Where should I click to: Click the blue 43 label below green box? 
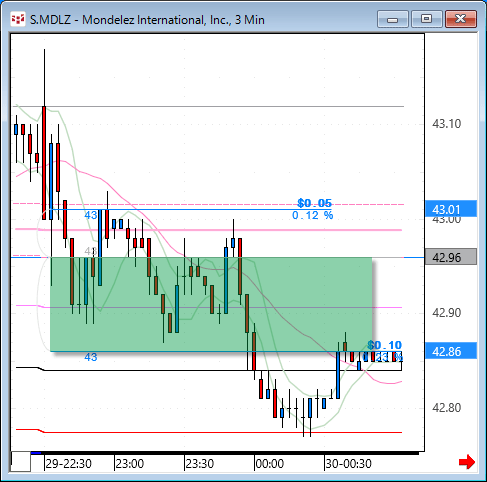(x=91, y=357)
